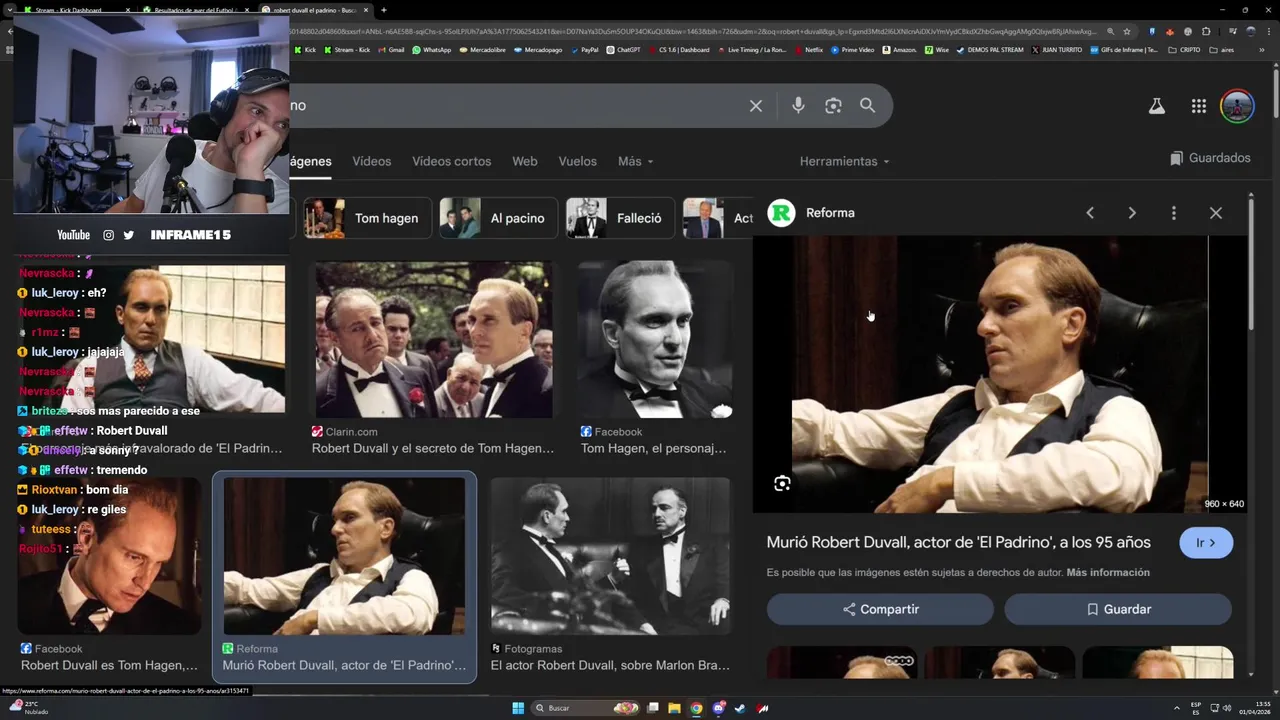The width and height of the screenshot is (1280, 720).
Task: Open the Clarin.com image result thumbnail
Action: pyautogui.click(x=434, y=340)
